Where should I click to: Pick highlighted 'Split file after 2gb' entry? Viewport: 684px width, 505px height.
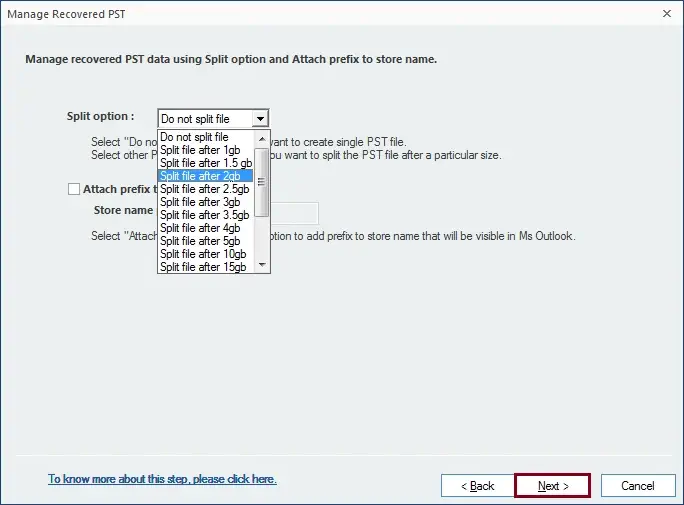point(206,176)
